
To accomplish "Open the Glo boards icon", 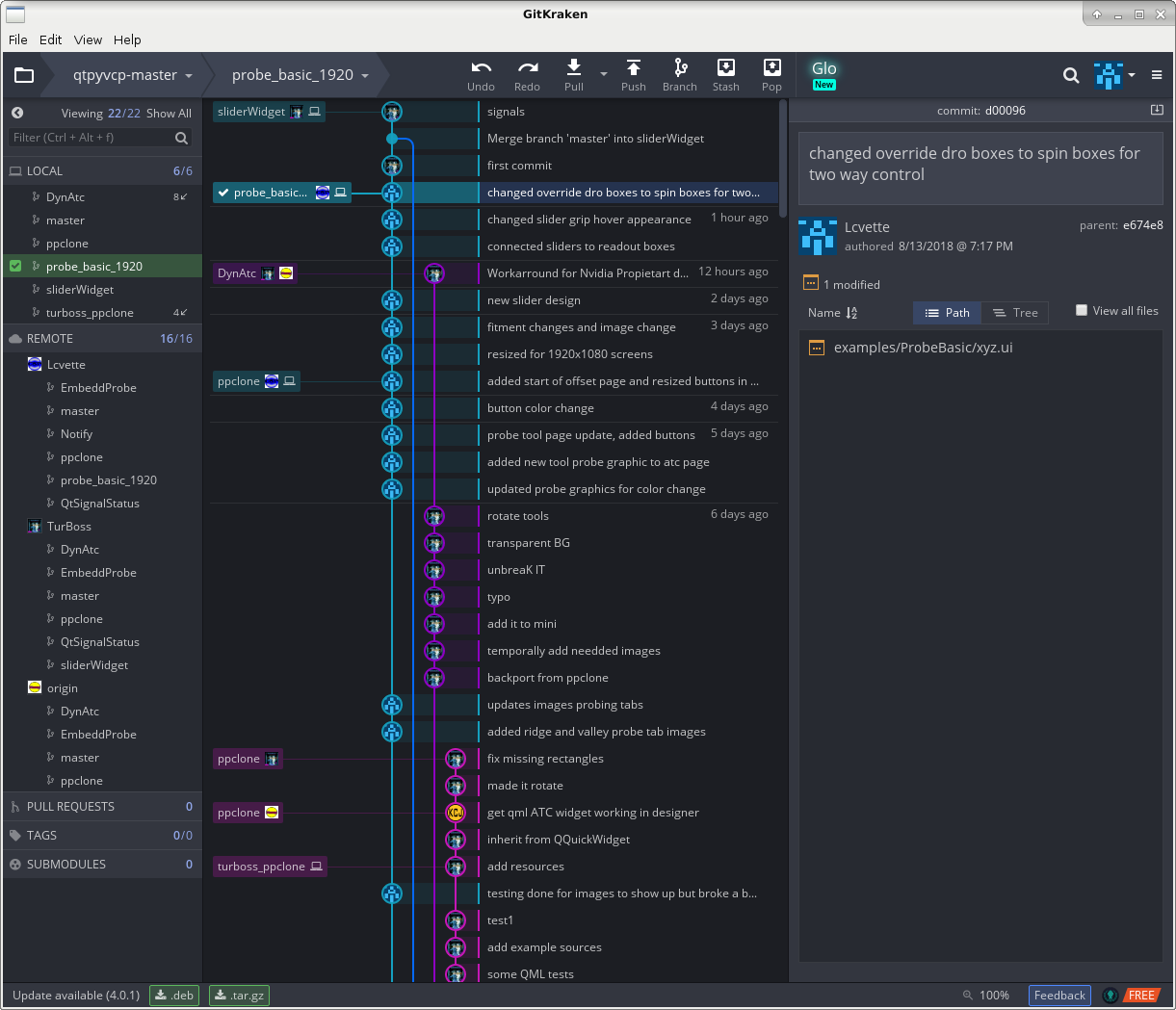I will (x=823, y=74).
